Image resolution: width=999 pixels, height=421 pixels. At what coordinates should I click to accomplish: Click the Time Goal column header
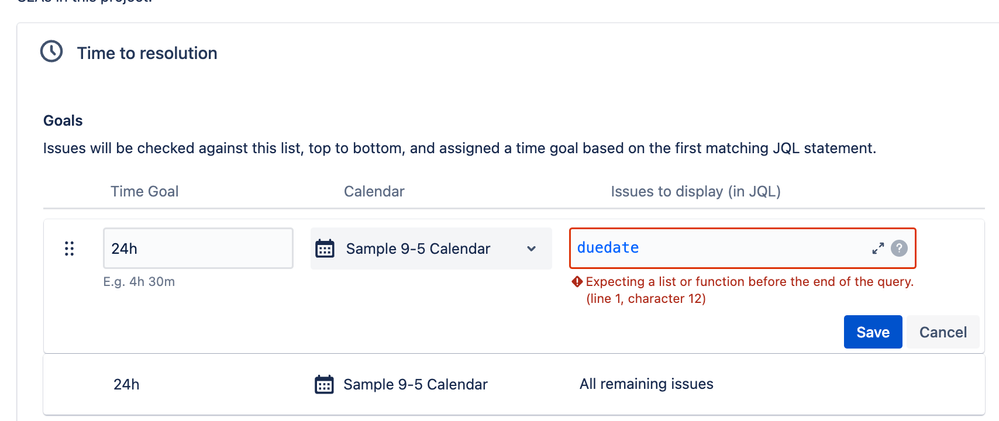point(145,192)
